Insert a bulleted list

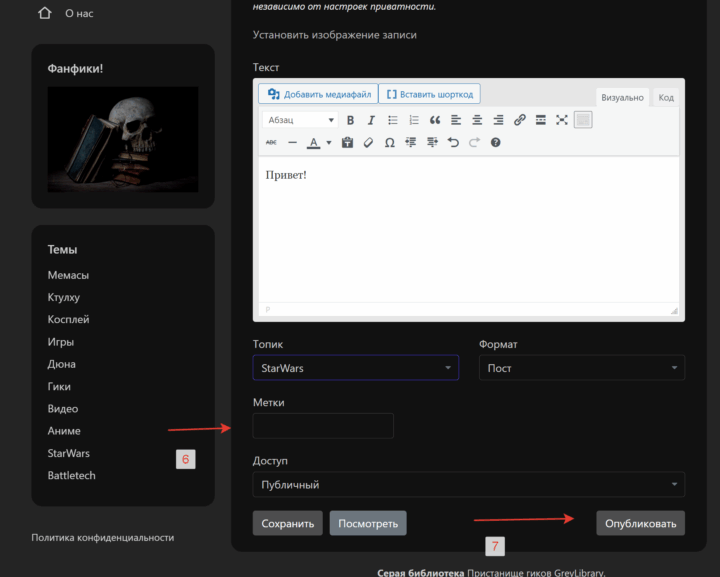393,120
